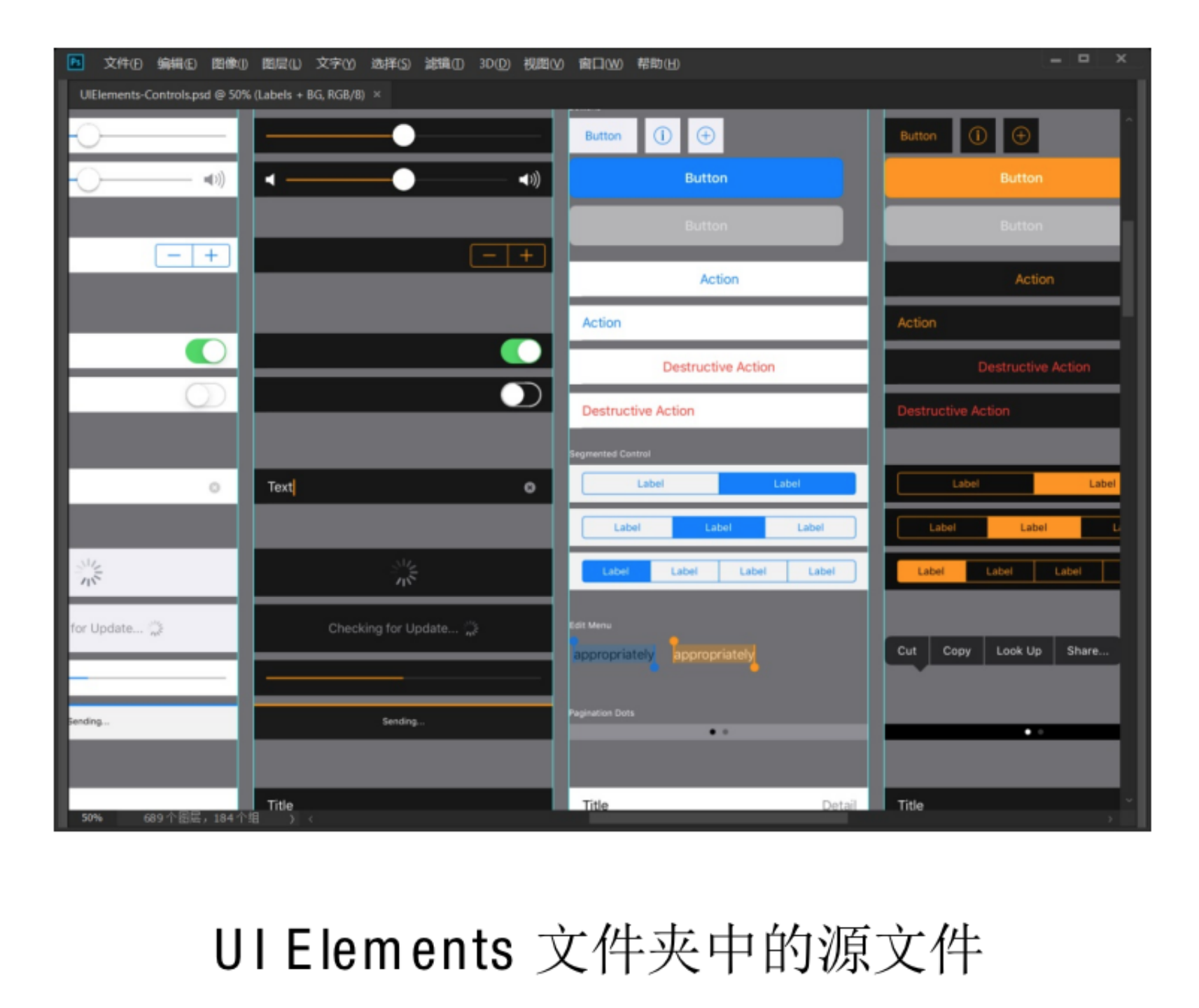This screenshot has width=1199, height=1008.
Task: Click the orange plus circle icon
Action: 1021,135
